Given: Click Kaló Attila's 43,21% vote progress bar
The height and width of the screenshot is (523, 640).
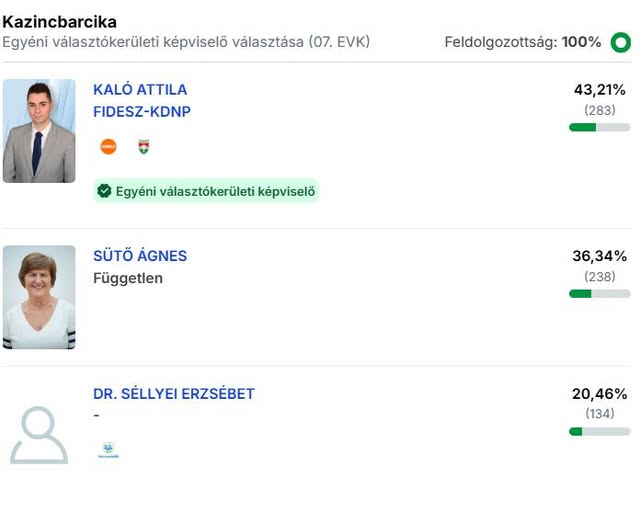Looking at the screenshot, I should (599, 127).
